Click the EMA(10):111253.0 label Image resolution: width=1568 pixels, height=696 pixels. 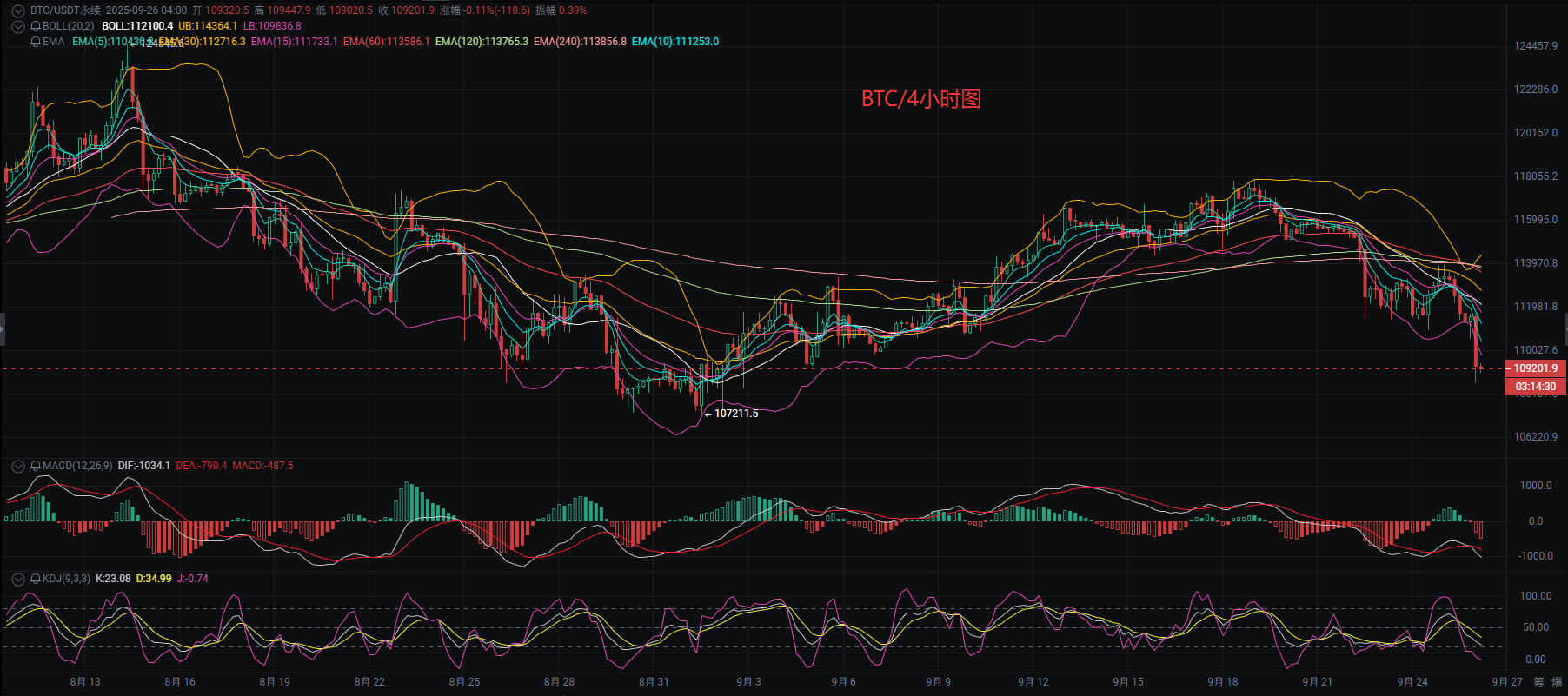pos(675,42)
